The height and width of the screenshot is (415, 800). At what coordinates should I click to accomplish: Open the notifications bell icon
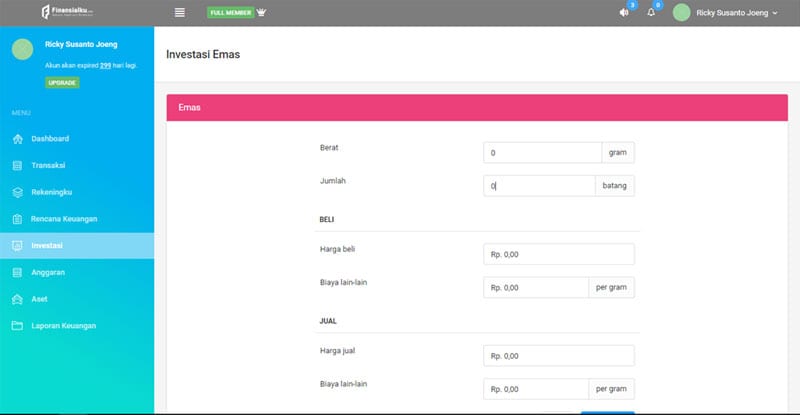pyautogui.click(x=651, y=12)
